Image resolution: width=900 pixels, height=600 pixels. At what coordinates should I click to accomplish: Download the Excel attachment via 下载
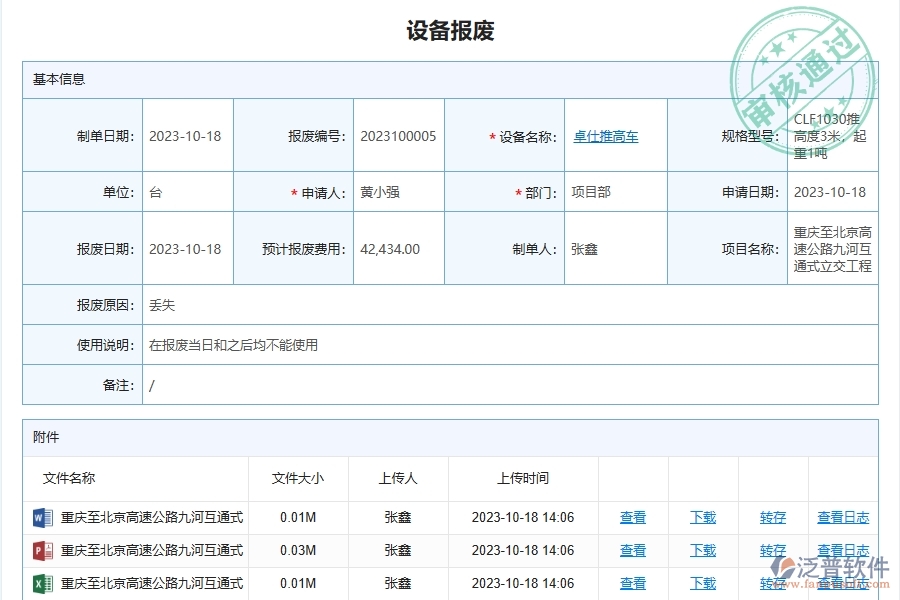click(703, 583)
